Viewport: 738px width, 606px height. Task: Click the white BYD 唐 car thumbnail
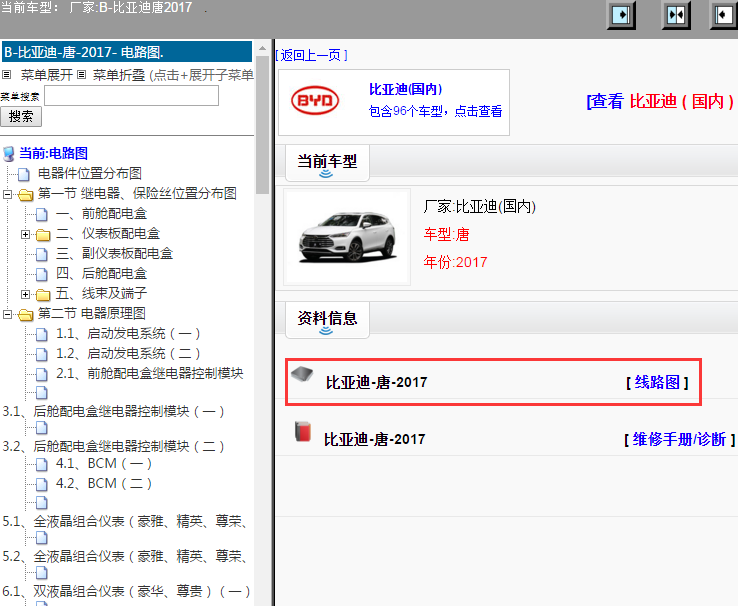pos(347,237)
